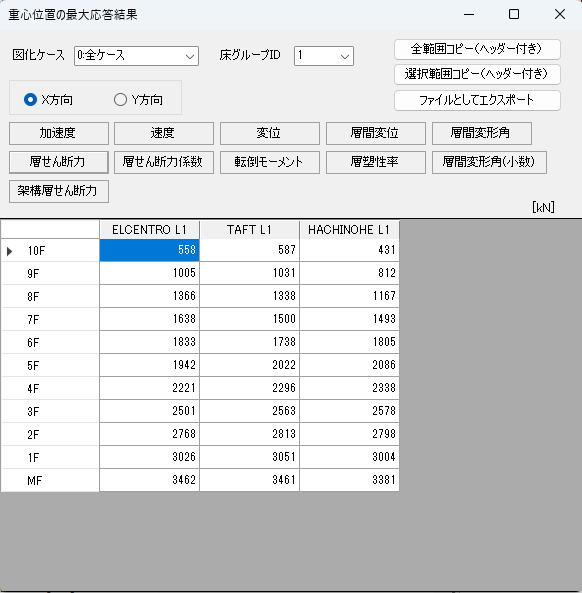Image resolution: width=582 pixels, height=593 pixels.
Task: Expand the 床グループID combo box
Action: [x=324, y=56]
